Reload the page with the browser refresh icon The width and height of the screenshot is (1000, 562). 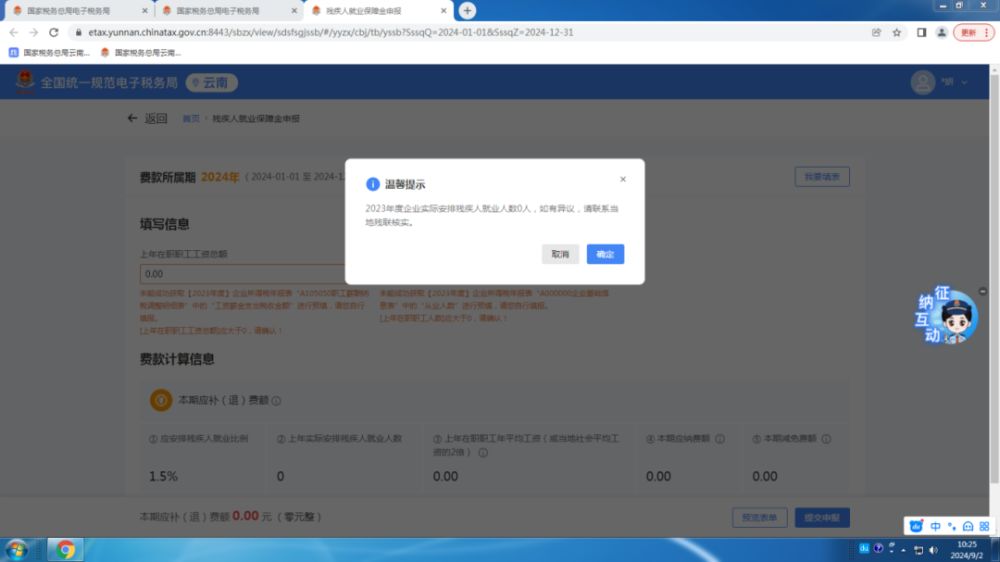53,32
